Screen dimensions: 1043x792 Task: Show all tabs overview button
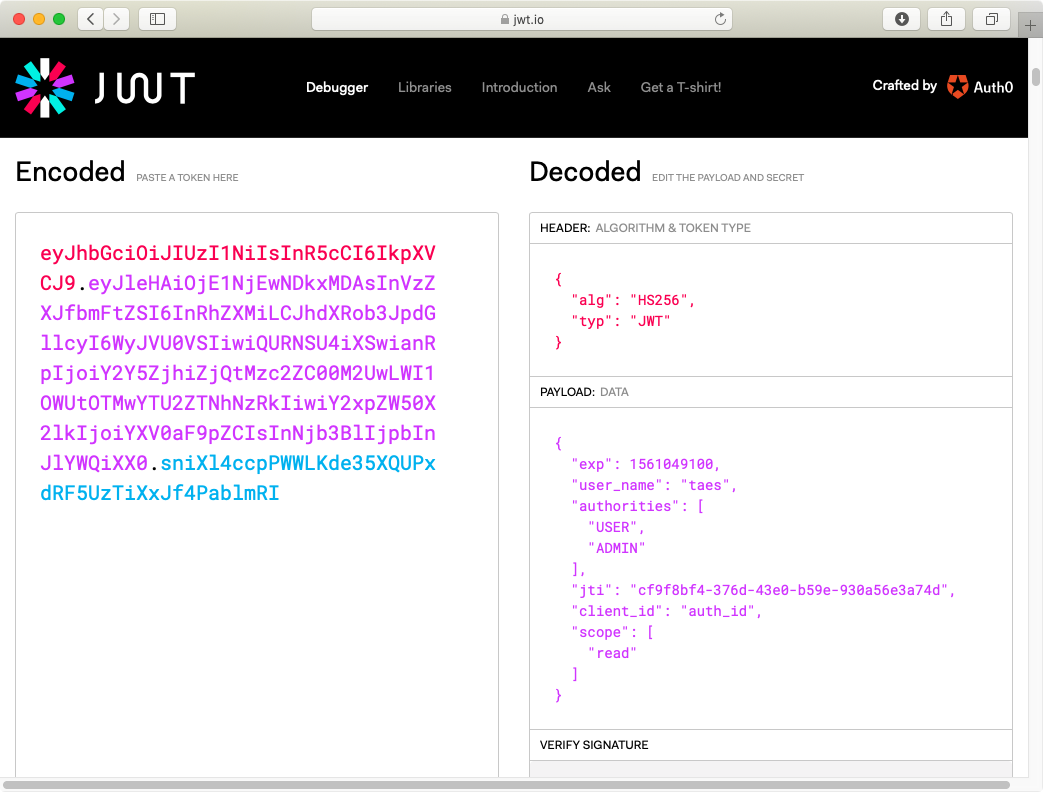tap(992, 19)
